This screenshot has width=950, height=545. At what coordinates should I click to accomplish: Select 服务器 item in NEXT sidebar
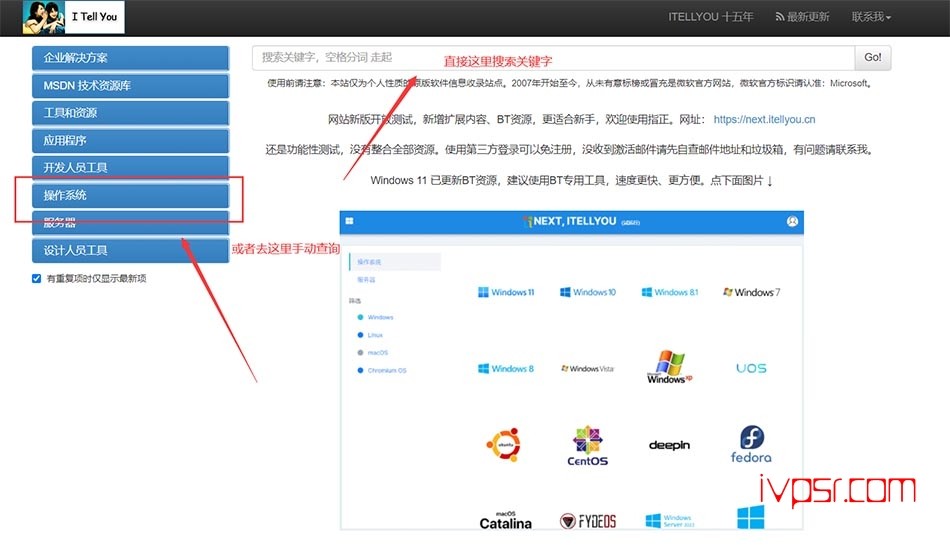367,280
